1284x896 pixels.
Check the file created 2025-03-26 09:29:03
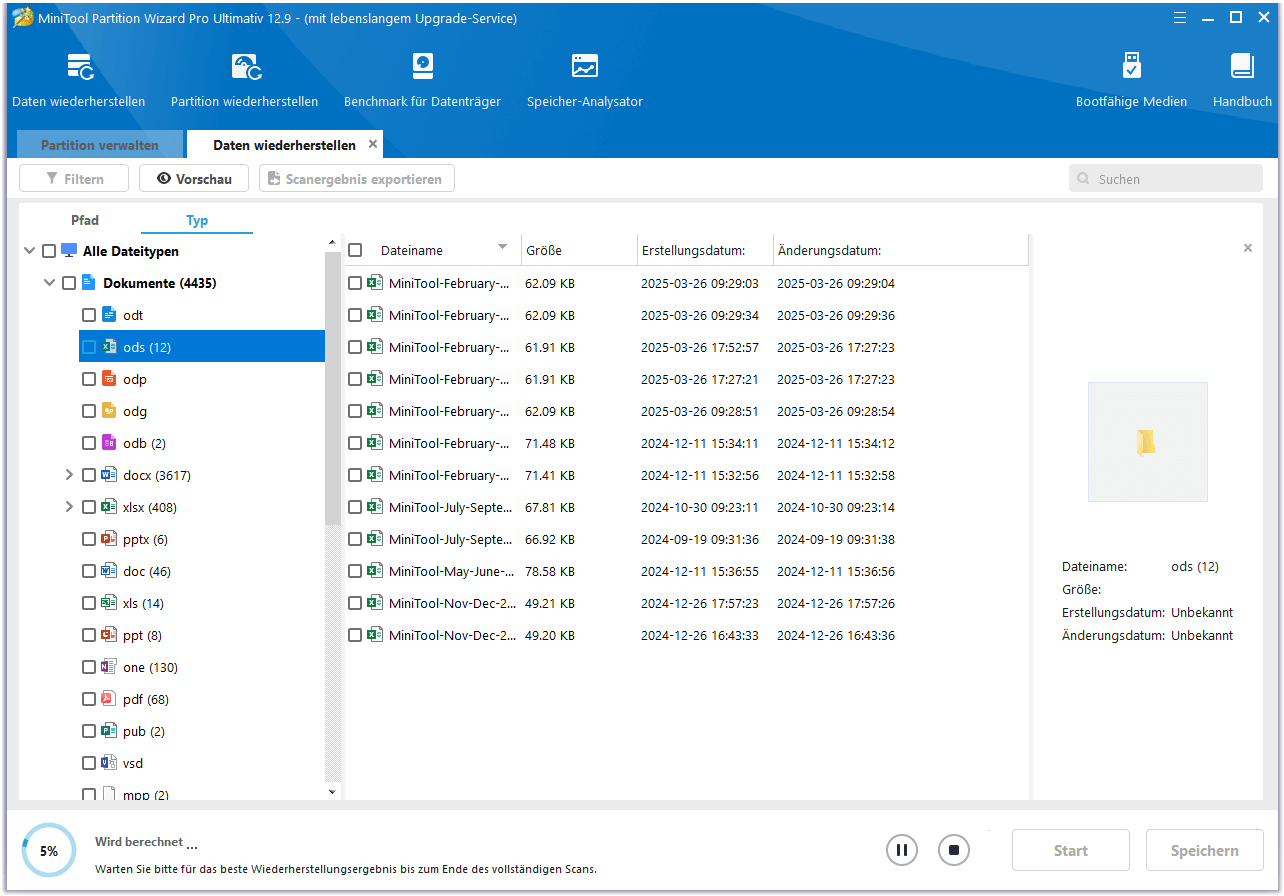pyautogui.click(x=355, y=283)
